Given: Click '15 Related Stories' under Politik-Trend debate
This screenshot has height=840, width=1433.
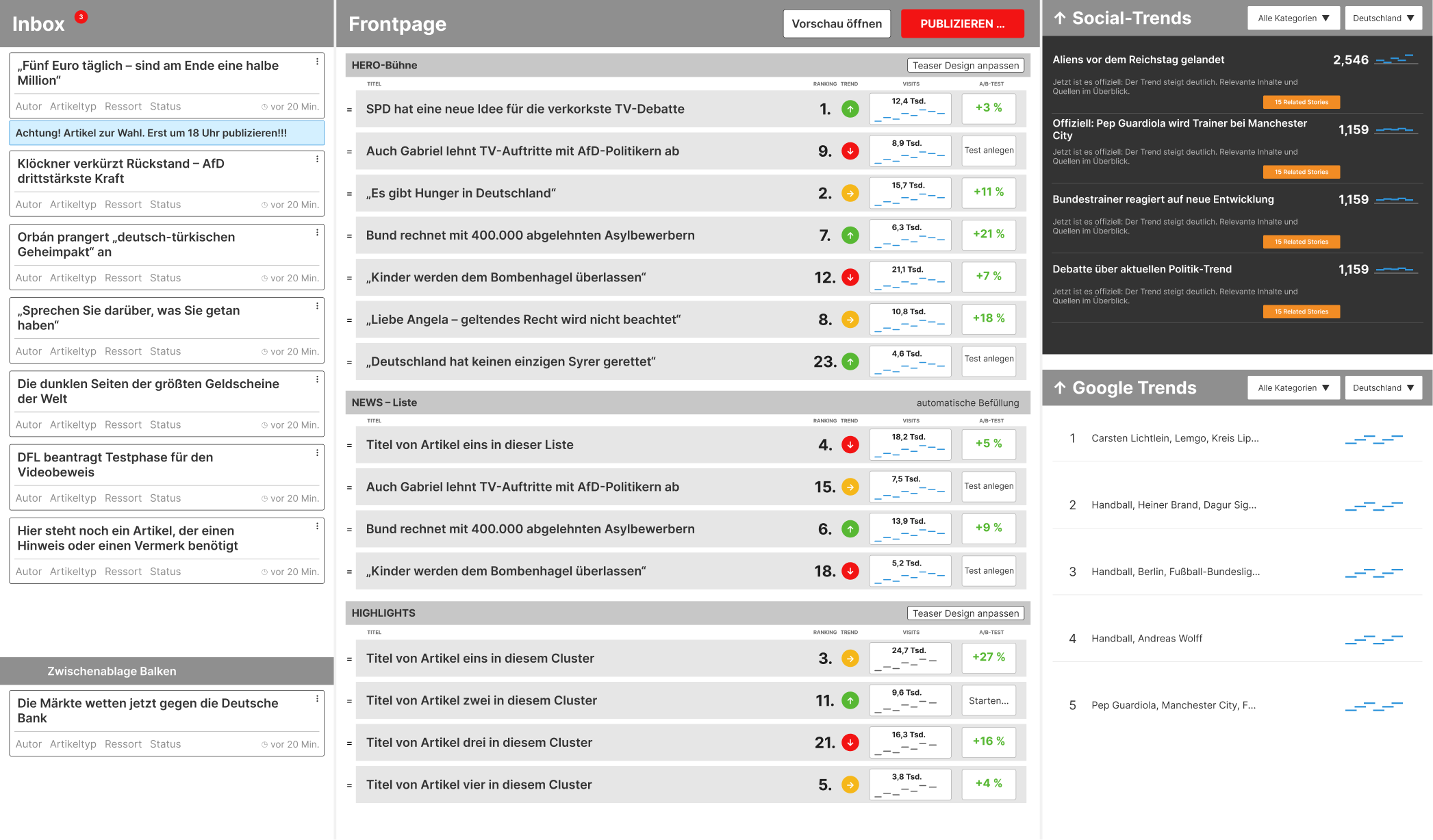Looking at the screenshot, I should click(1301, 311).
